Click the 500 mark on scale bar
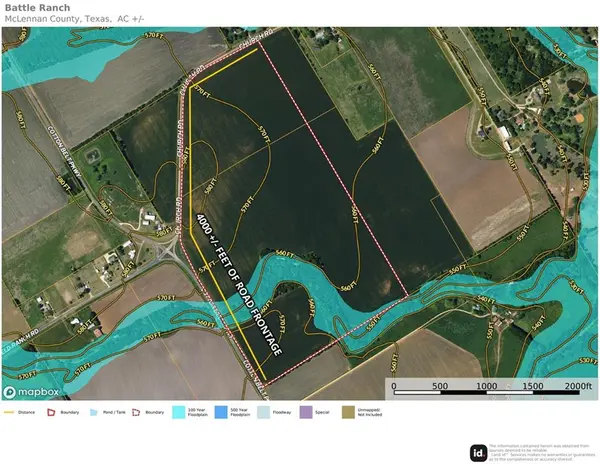 tap(440, 386)
